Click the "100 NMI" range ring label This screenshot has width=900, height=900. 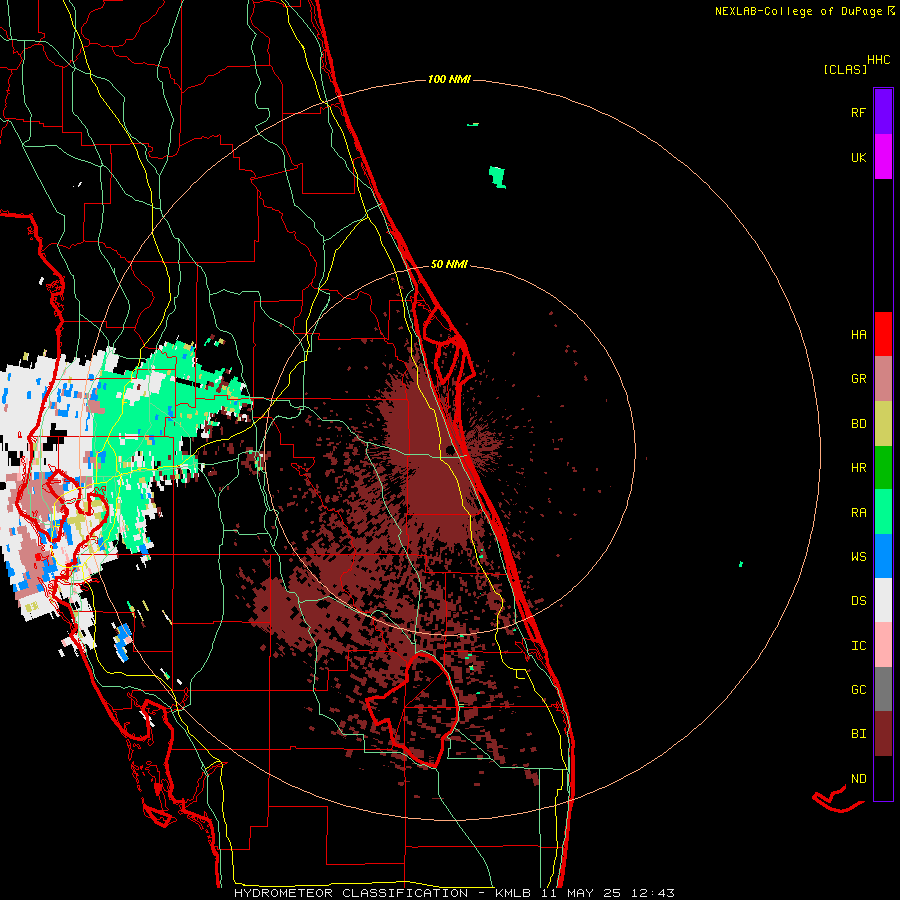pos(449,79)
